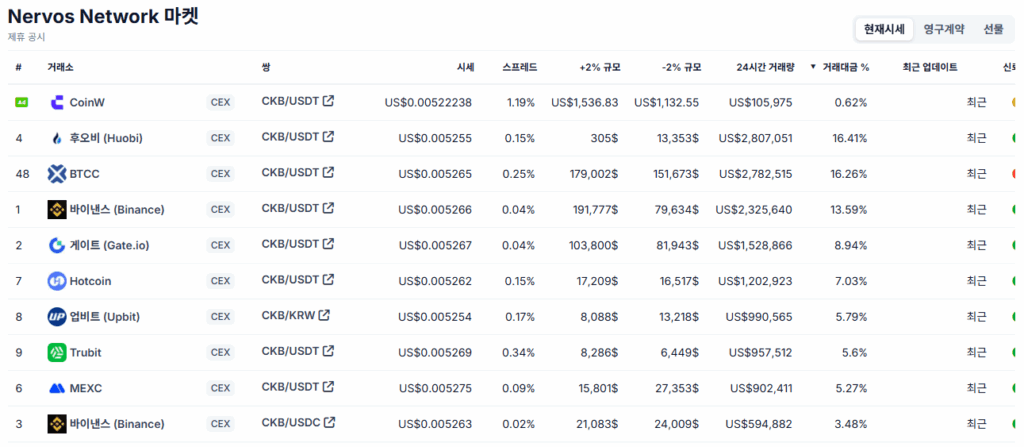This screenshot has height=447, width=1024.
Task: Open the 업비트 (Upbit) exchange link
Action: point(104,317)
